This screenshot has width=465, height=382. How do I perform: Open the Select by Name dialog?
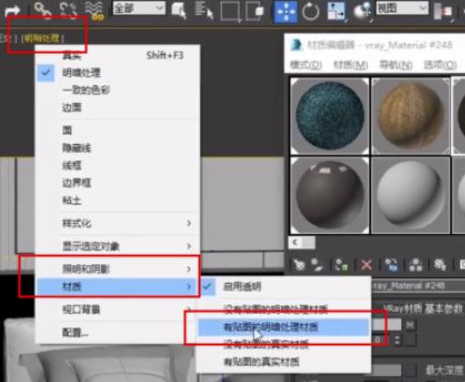tap(204, 10)
